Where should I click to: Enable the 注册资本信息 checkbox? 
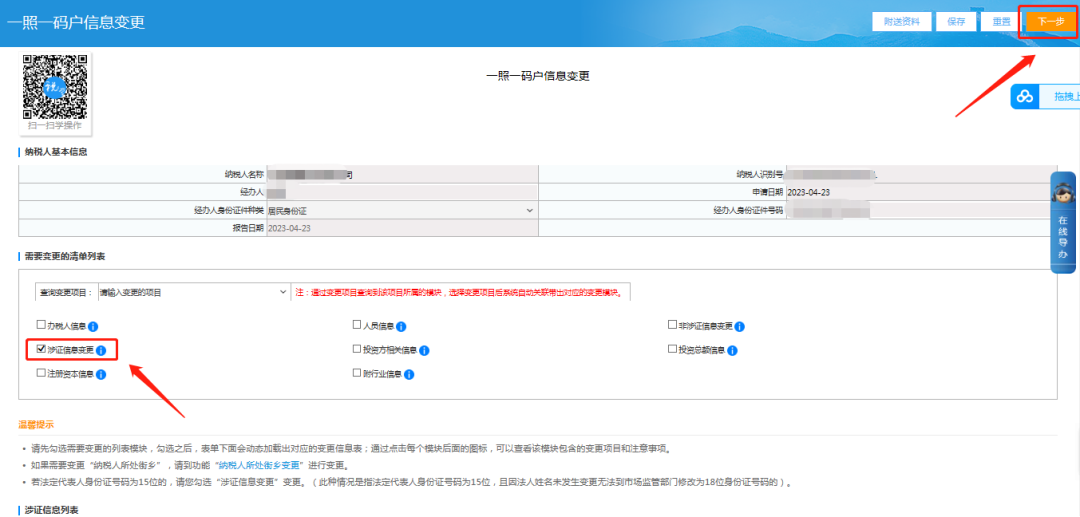[x=41, y=373]
